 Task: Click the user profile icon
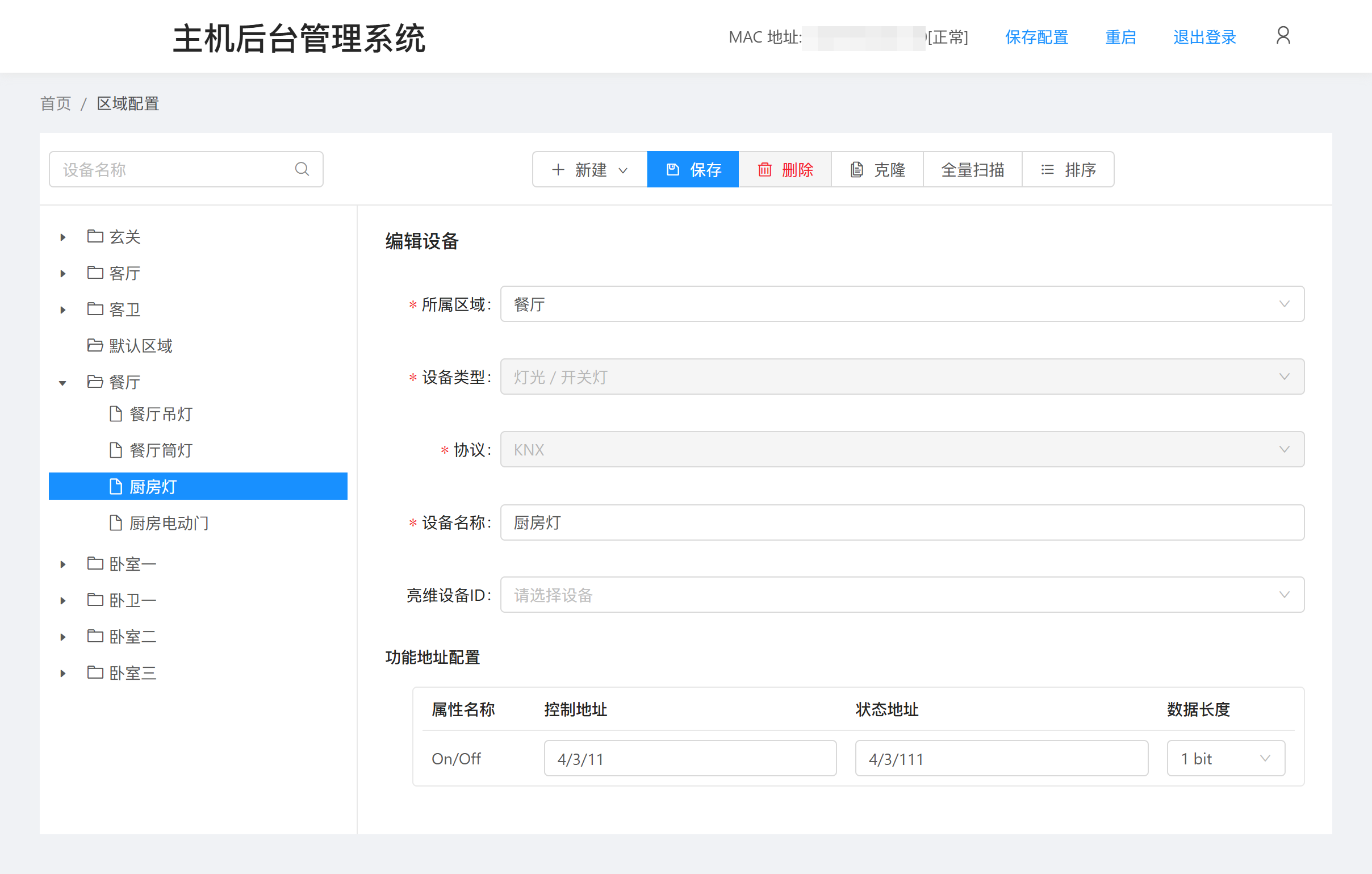(x=1283, y=36)
